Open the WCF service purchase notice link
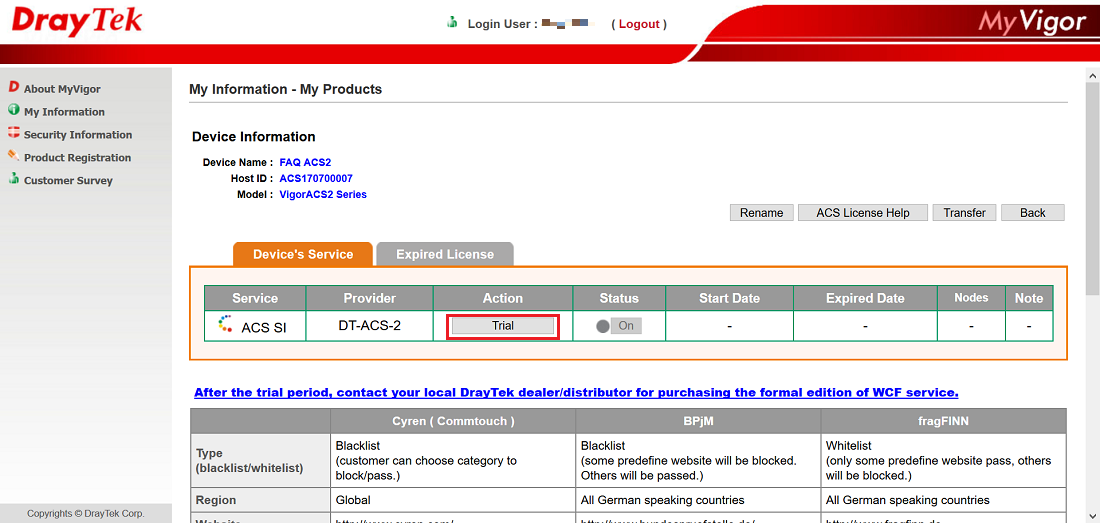 pyautogui.click(x=576, y=393)
